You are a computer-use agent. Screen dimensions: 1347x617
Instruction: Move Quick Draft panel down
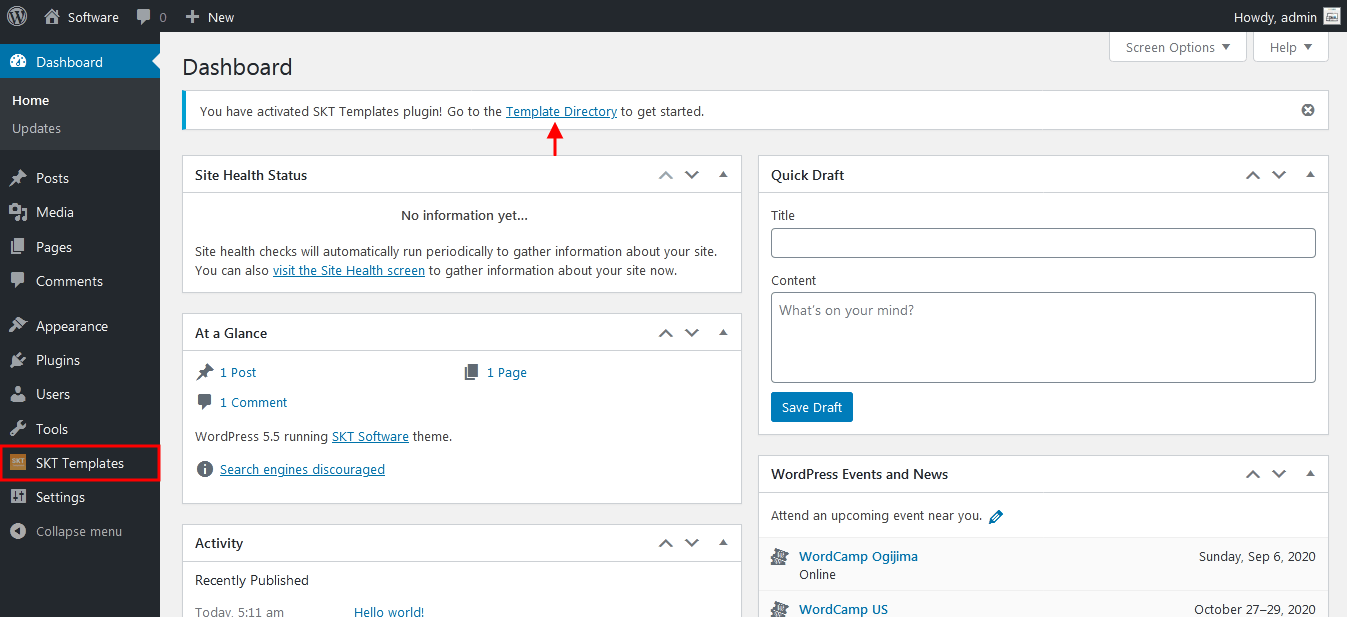point(1279,175)
